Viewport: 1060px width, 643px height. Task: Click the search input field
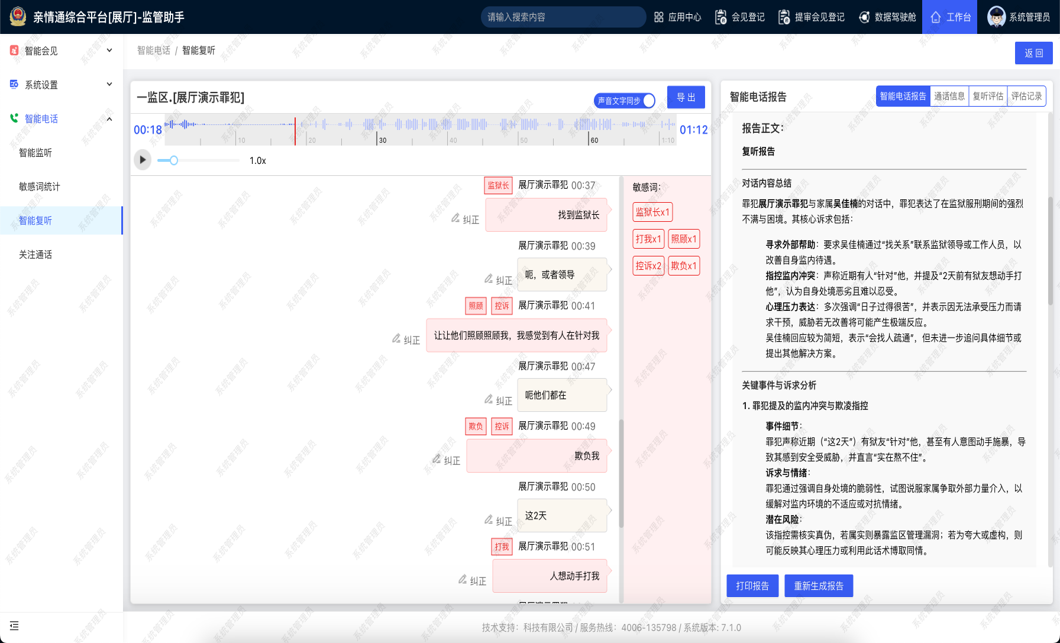562,17
